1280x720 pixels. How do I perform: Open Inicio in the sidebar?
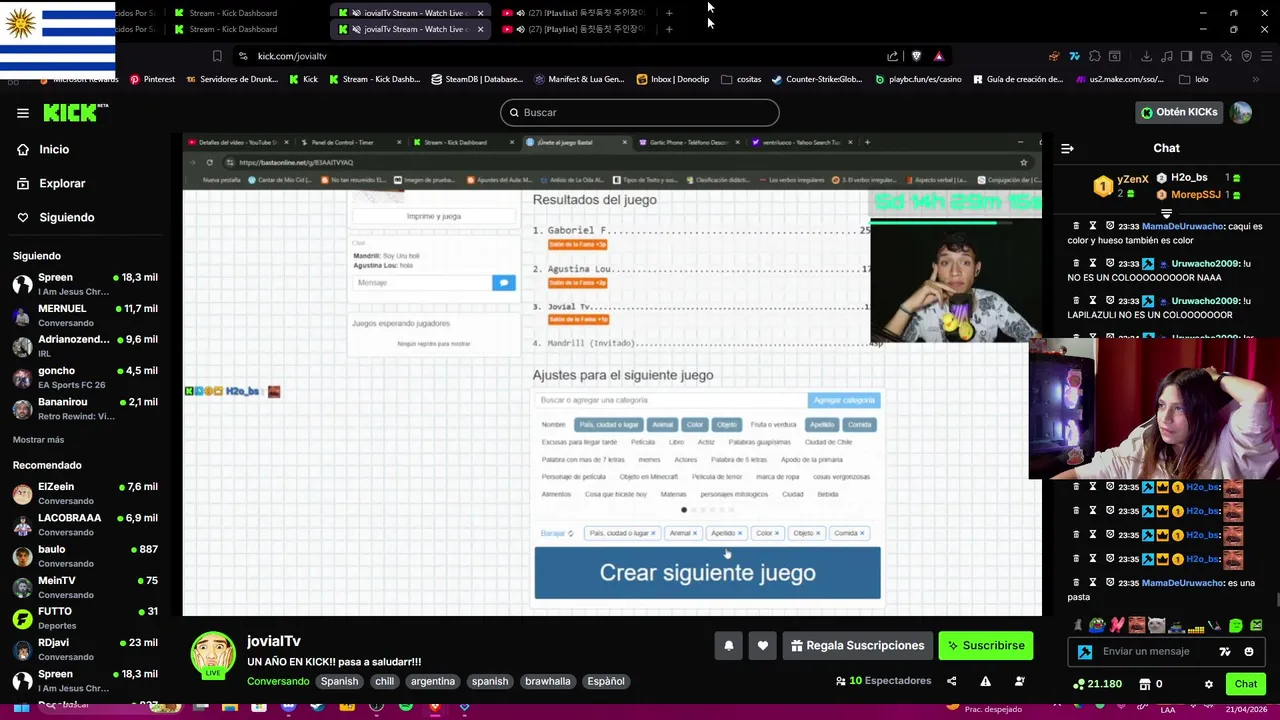click(x=54, y=149)
